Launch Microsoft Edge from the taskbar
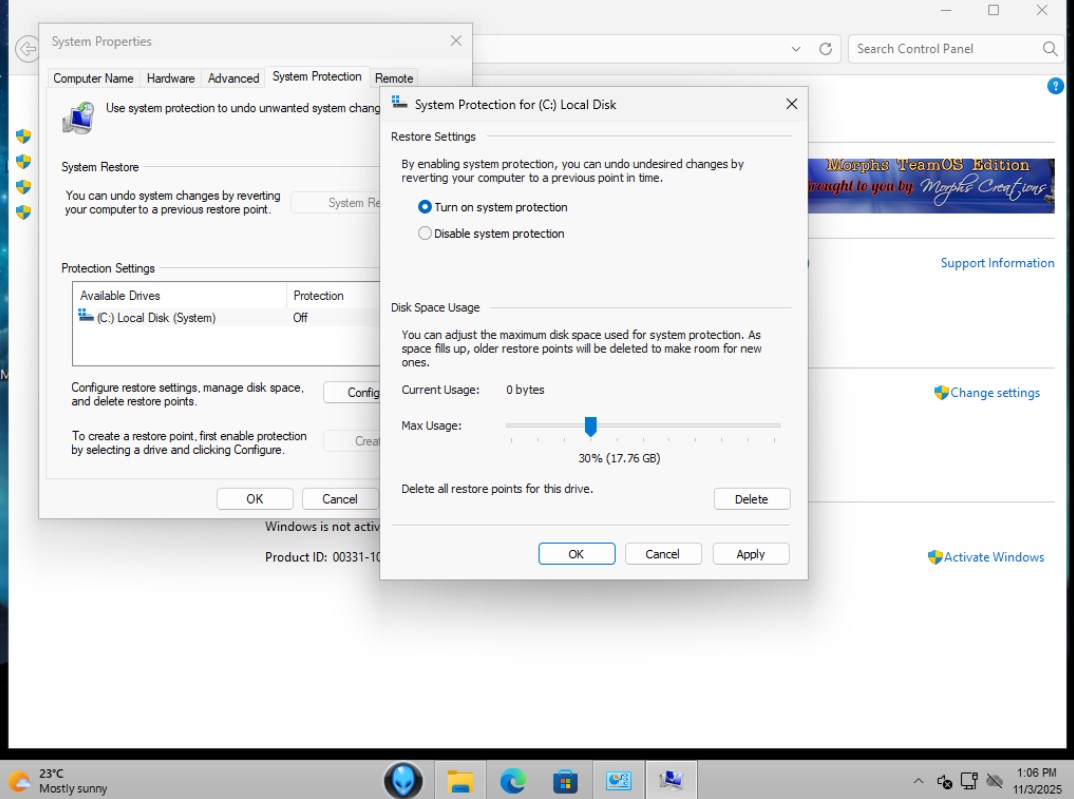 coord(512,781)
